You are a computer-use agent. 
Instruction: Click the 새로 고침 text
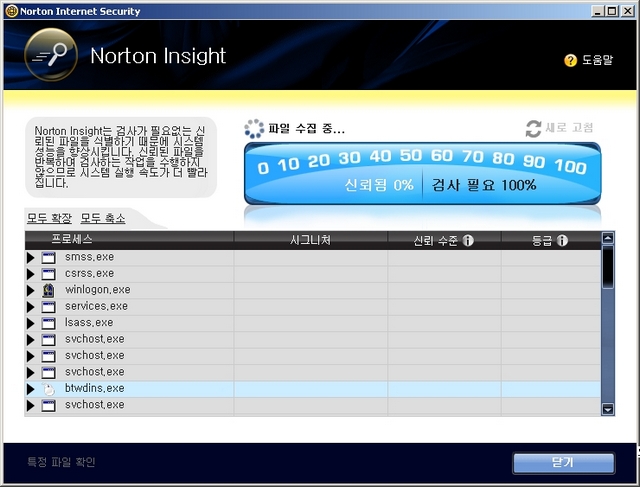(x=569, y=128)
